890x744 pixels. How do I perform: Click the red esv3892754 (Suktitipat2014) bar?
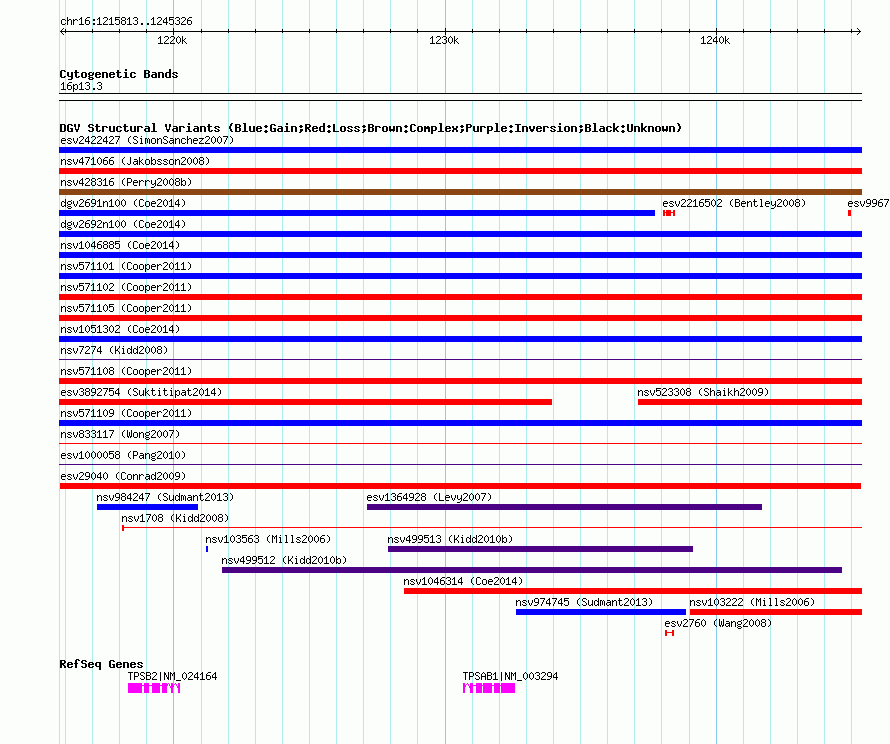click(305, 402)
